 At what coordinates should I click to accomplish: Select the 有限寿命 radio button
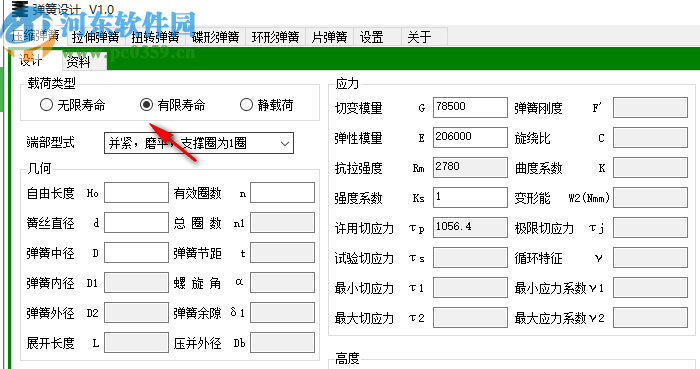point(173,105)
